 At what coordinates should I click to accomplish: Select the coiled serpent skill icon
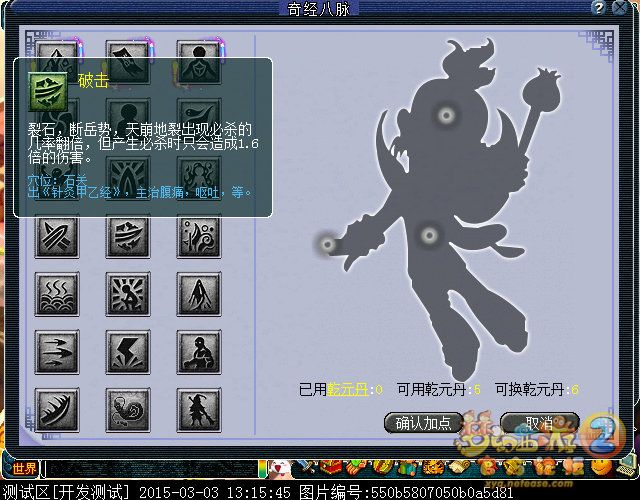128,410
